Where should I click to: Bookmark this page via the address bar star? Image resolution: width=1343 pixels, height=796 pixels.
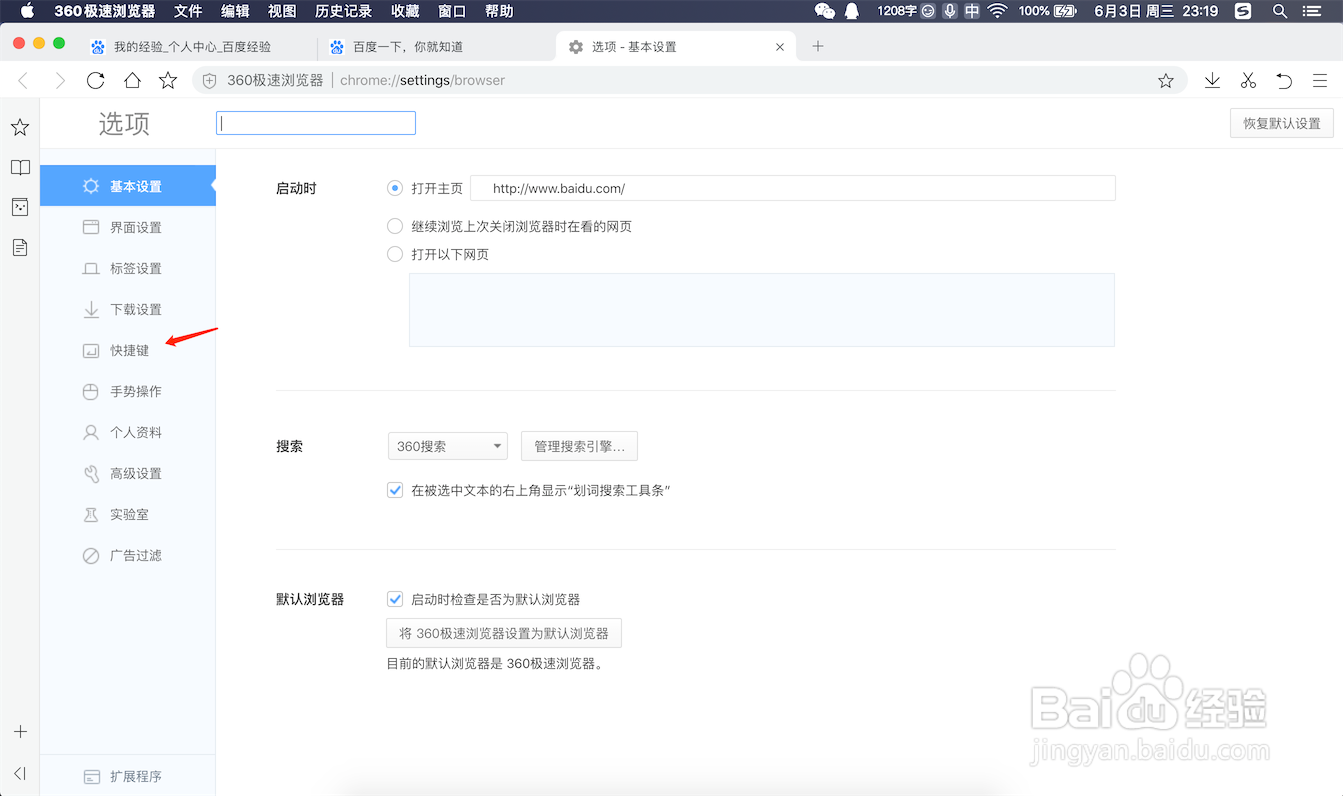click(x=1166, y=79)
